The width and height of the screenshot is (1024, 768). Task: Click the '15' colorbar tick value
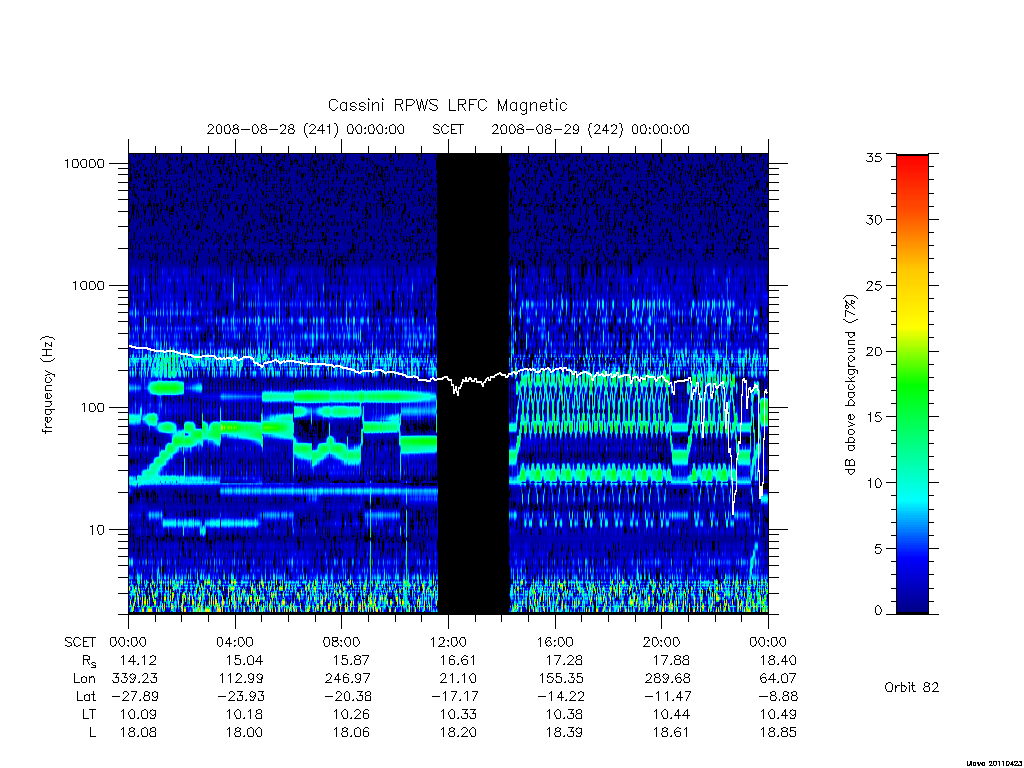coord(873,417)
